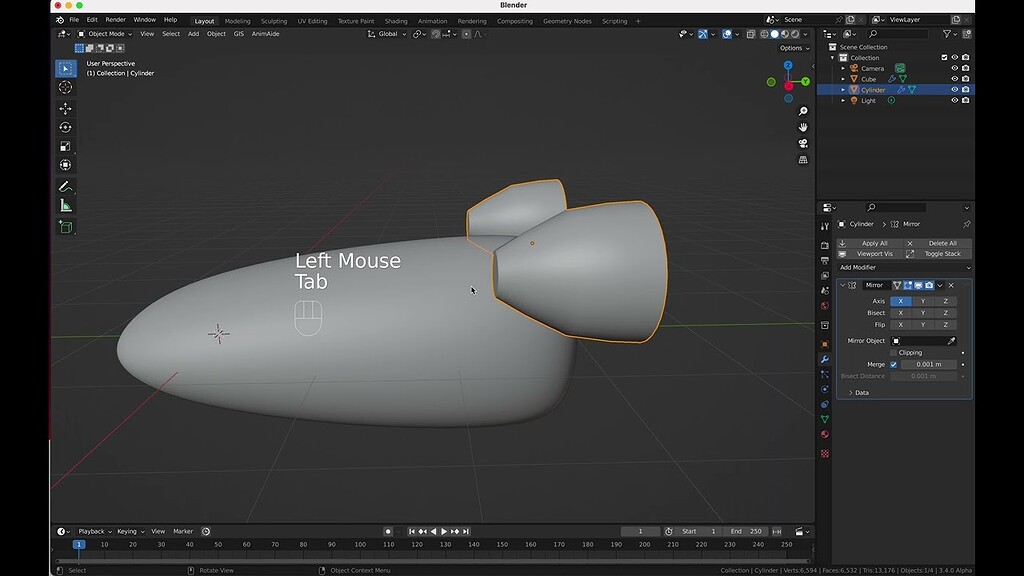Activate the Measure tool
The width and height of the screenshot is (1024, 576).
tap(65, 206)
